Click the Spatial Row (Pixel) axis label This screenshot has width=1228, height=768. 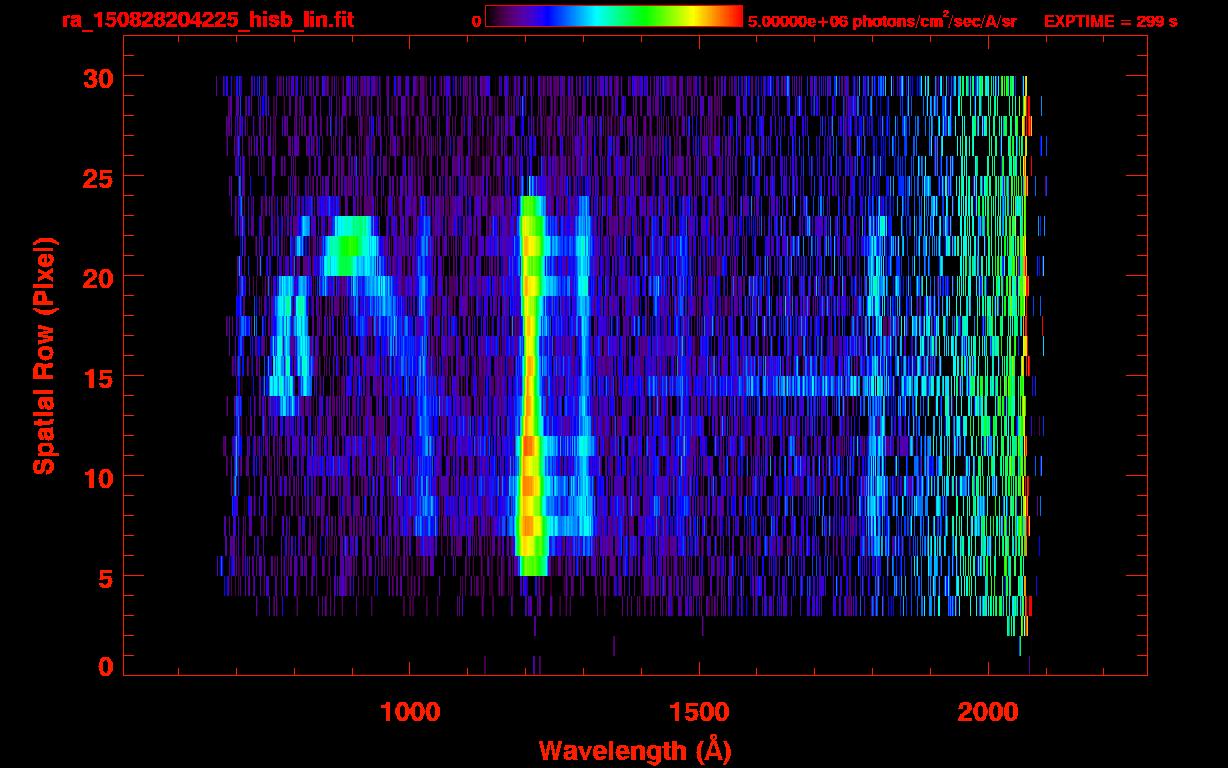(x=45, y=355)
